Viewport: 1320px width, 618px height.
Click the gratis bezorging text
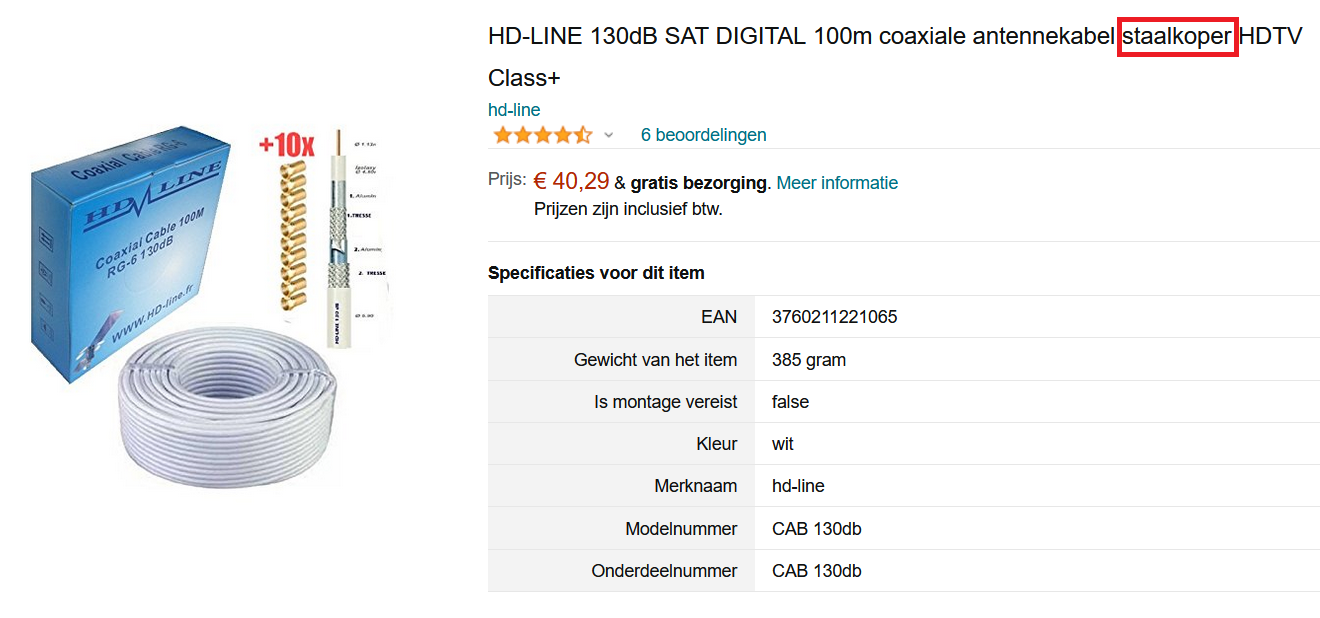tap(699, 183)
